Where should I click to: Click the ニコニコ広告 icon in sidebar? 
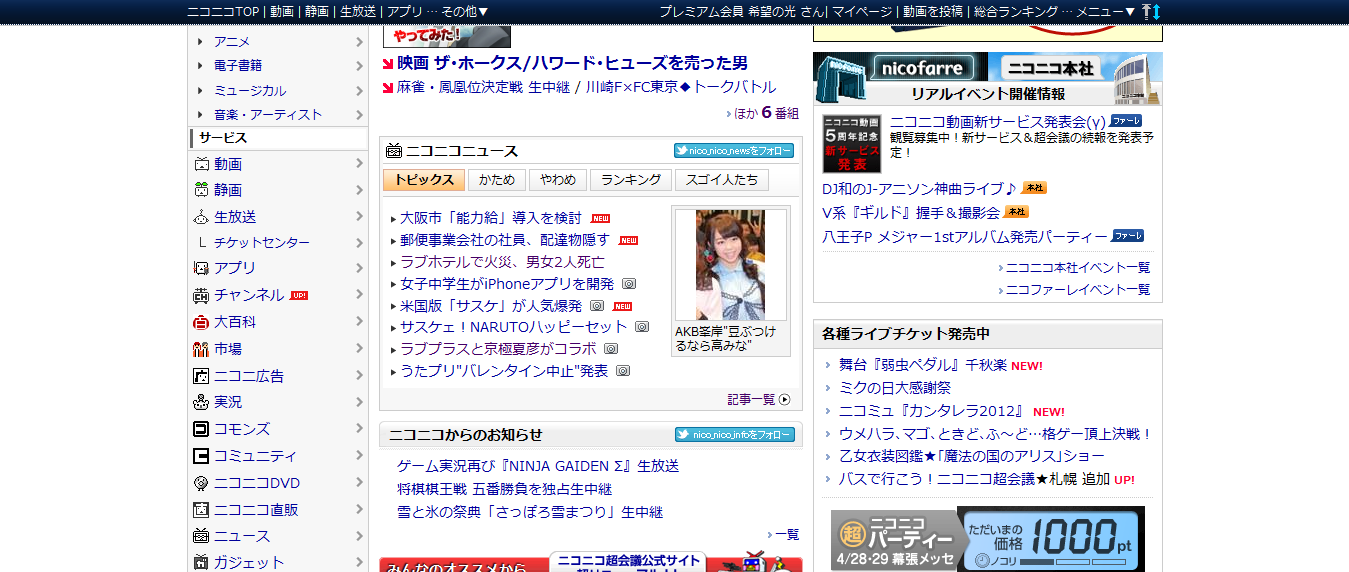(201, 376)
